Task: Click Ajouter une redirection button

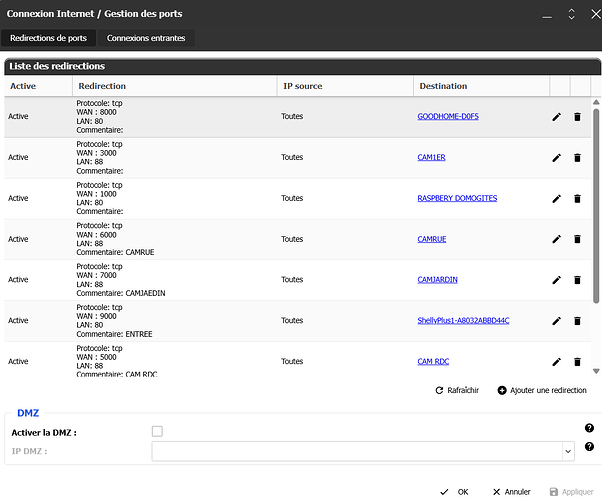Action: tap(541, 390)
